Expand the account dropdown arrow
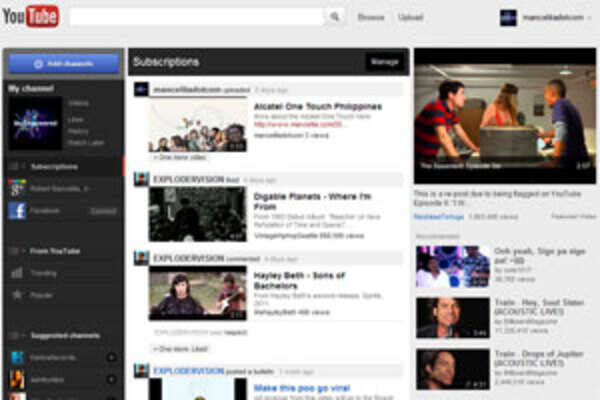 tap(589, 18)
